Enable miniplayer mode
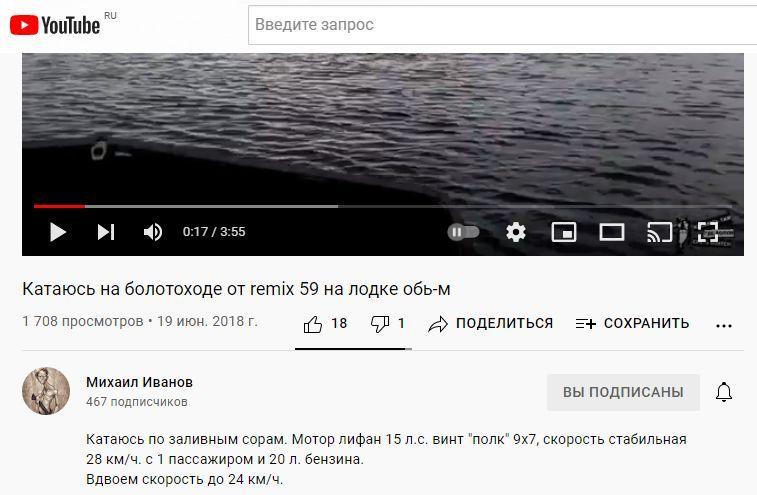This screenshot has height=495, width=757. pyautogui.click(x=563, y=232)
